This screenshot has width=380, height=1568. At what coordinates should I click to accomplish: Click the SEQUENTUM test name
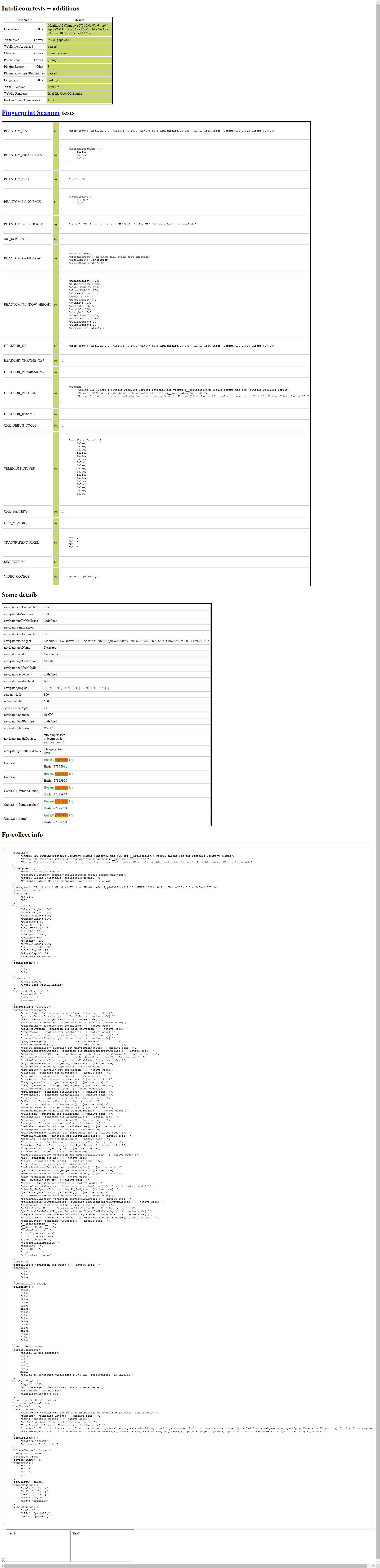(x=14, y=562)
